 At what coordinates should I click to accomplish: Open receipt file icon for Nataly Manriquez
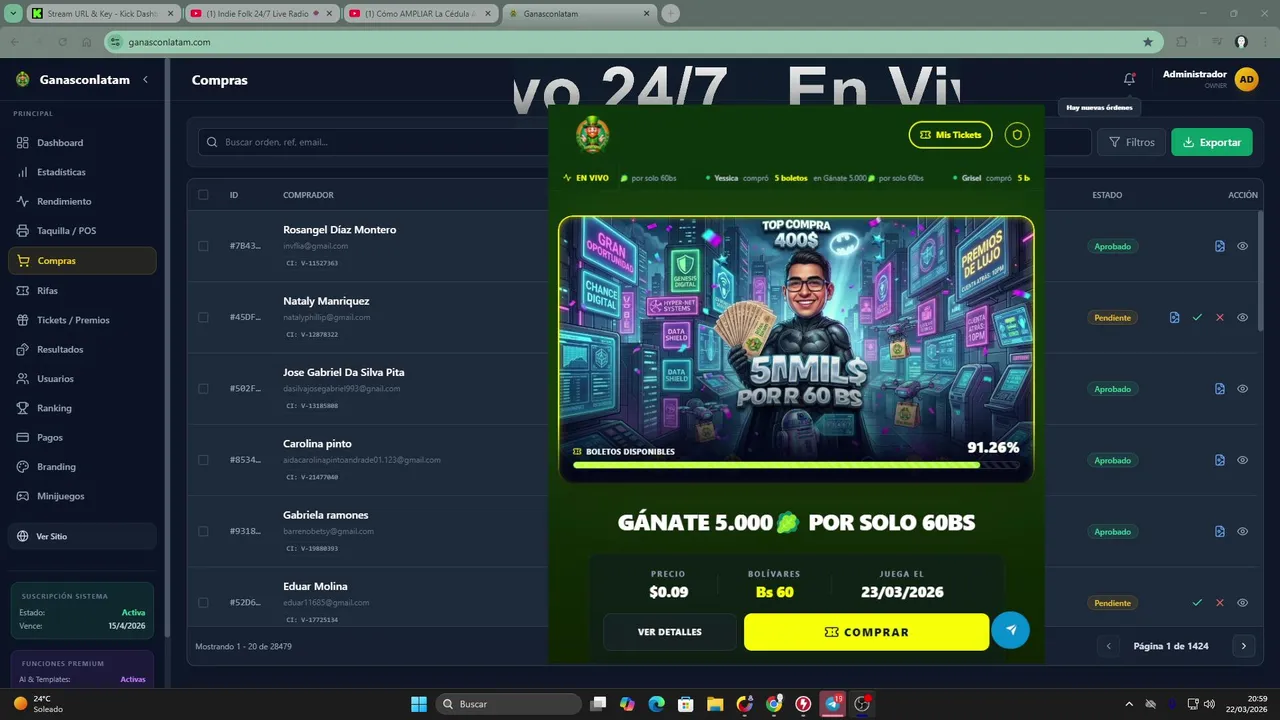[x=1174, y=317]
